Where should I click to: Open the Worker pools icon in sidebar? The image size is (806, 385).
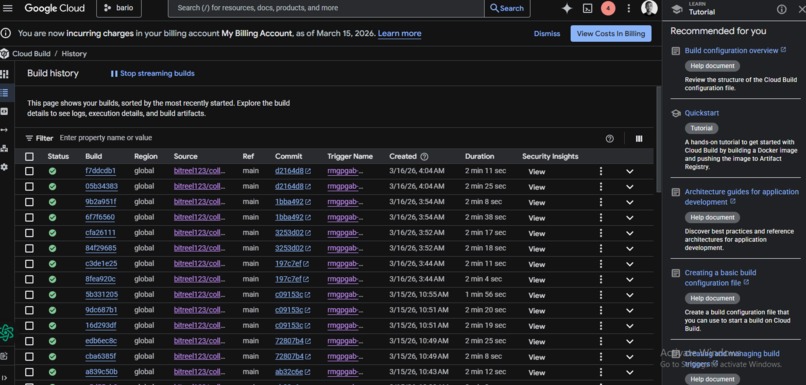point(5,149)
